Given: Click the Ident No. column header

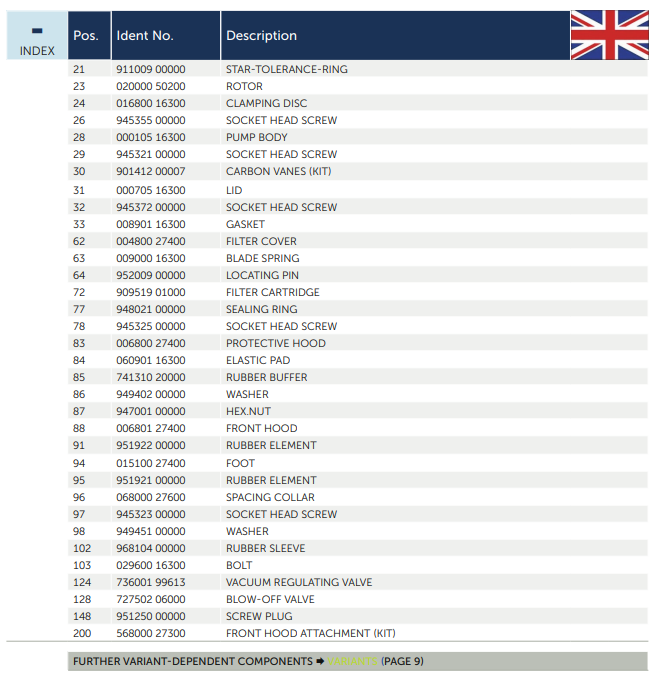Looking at the screenshot, I should [145, 36].
